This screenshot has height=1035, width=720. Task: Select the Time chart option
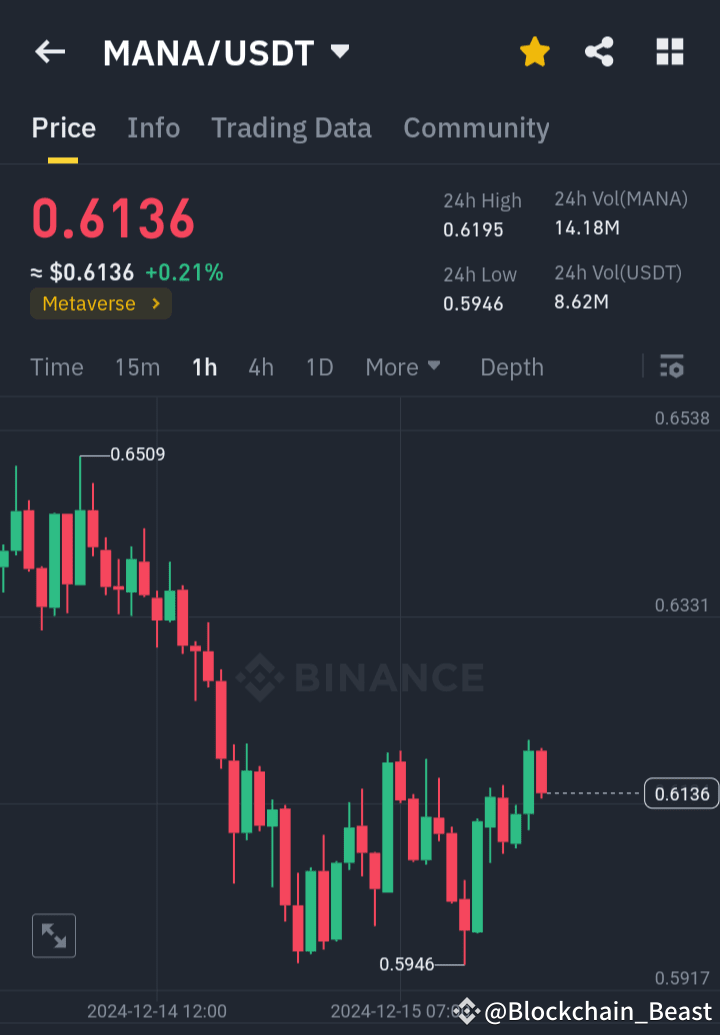pos(56,367)
